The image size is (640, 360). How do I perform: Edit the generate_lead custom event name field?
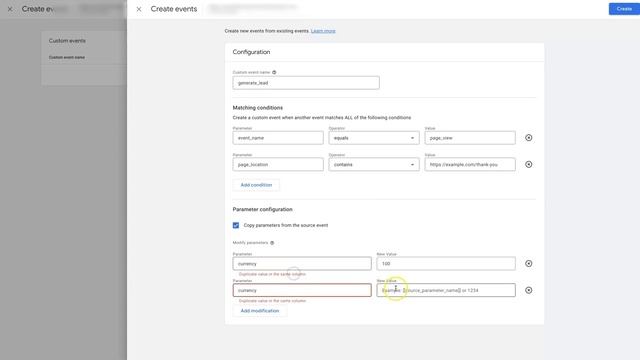coord(306,83)
